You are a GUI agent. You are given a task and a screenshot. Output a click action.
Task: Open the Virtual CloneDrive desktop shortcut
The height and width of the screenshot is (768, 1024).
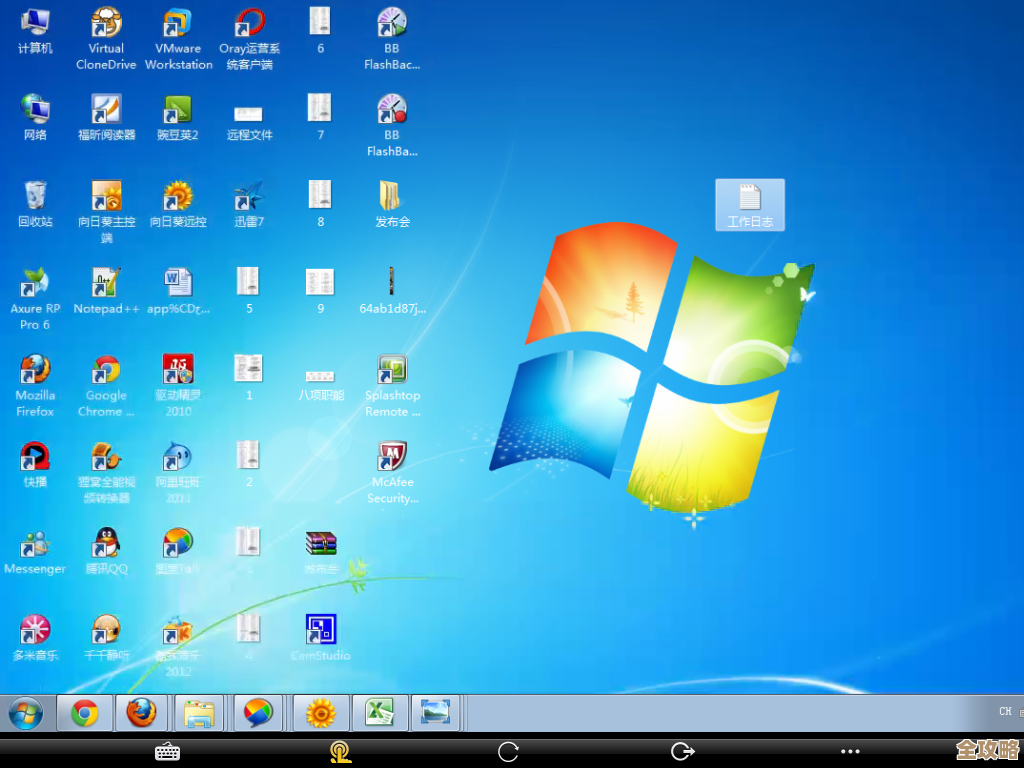coord(106,24)
